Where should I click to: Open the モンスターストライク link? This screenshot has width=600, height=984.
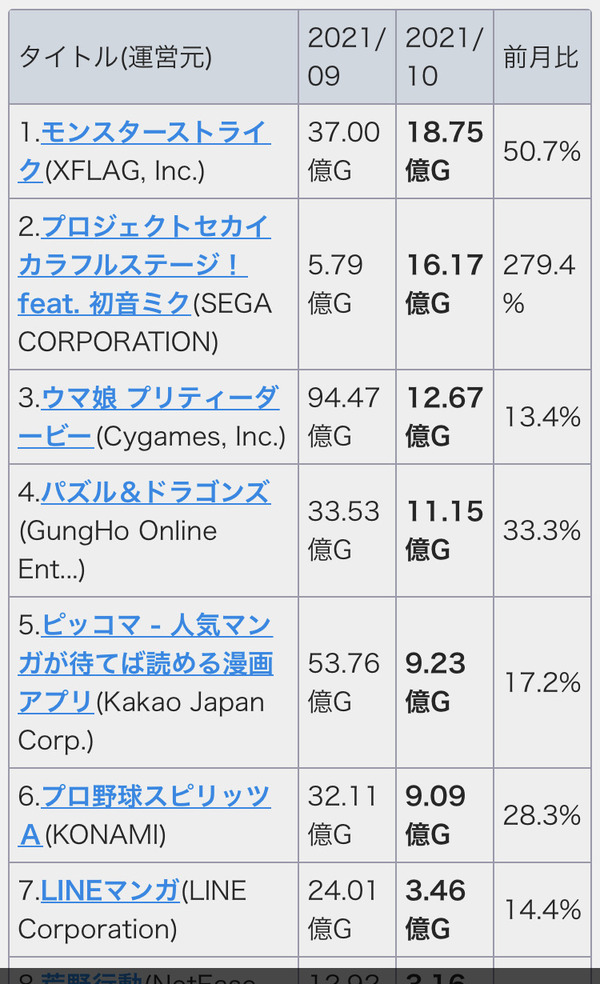coord(144,151)
